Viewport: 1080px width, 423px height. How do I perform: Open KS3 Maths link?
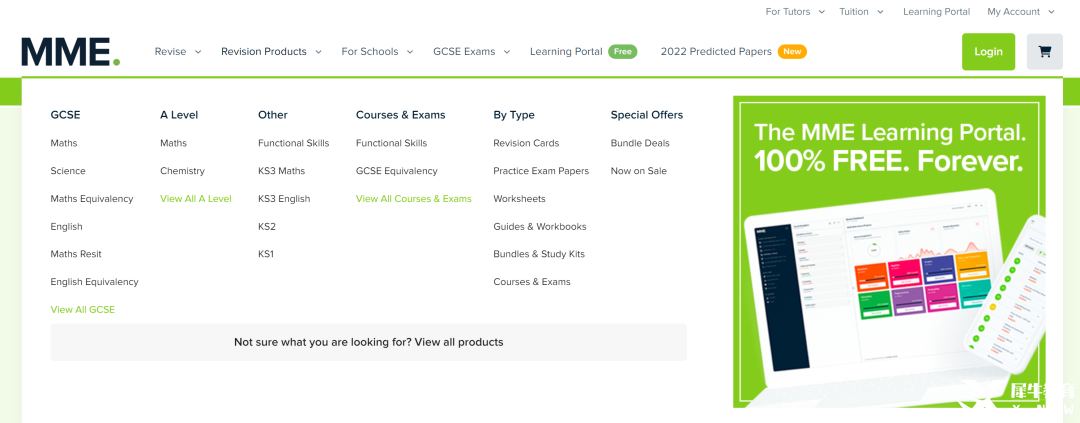[x=282, y=171]
